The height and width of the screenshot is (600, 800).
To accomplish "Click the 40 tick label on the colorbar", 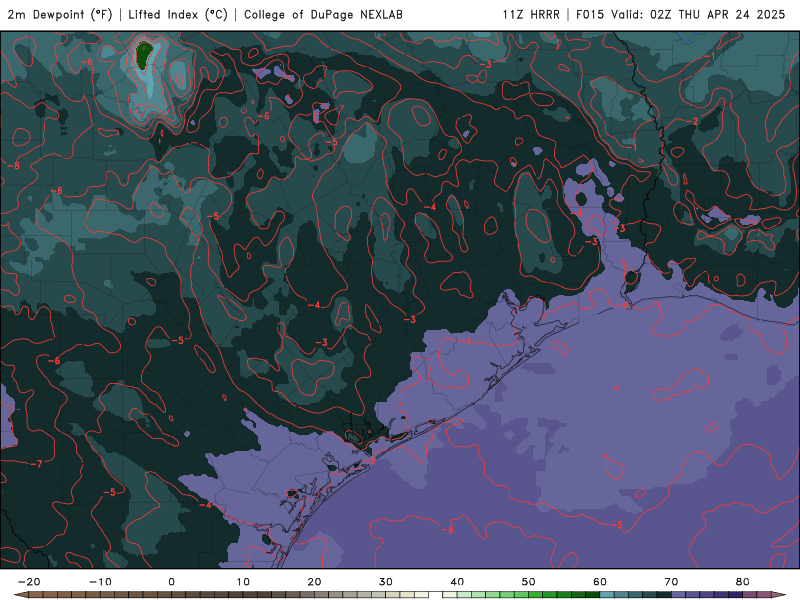I will coord(457,582).
